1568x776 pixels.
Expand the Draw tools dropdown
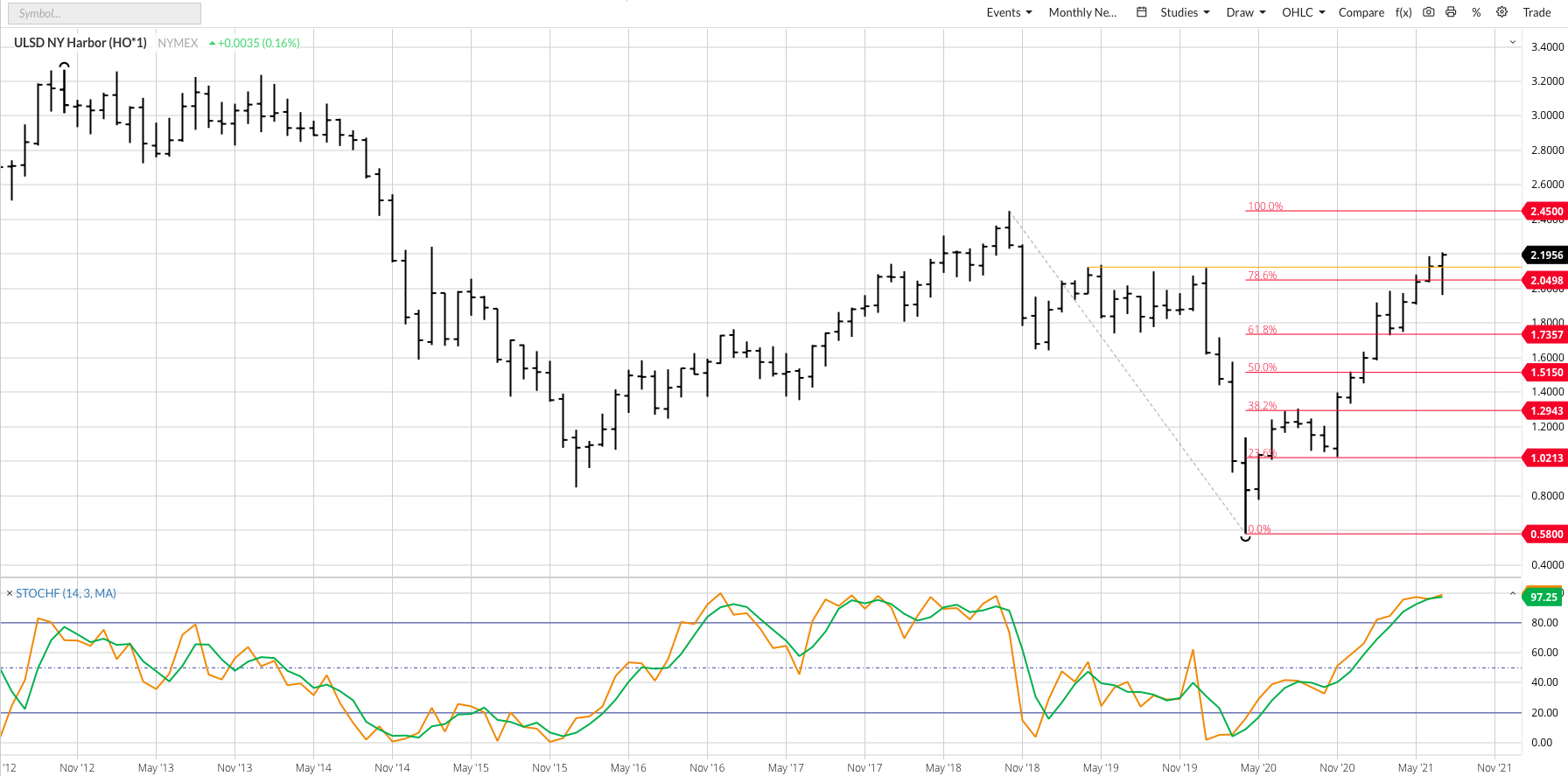[x=1245, y=12]
